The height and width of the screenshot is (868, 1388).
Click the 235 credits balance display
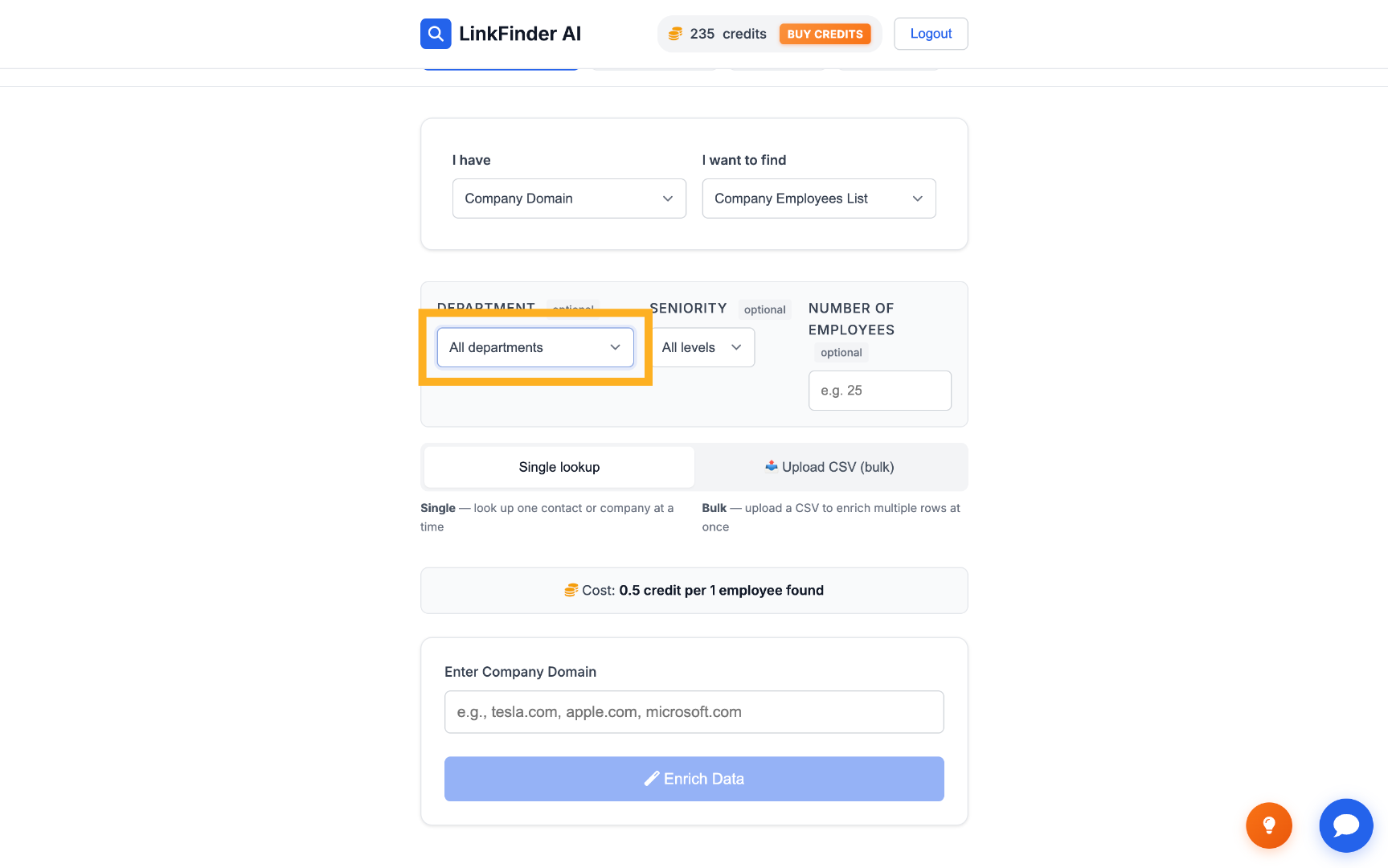[728, 34]
